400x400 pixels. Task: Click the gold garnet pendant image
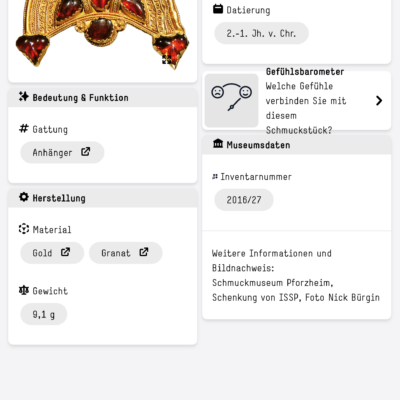tap(103, 33)
